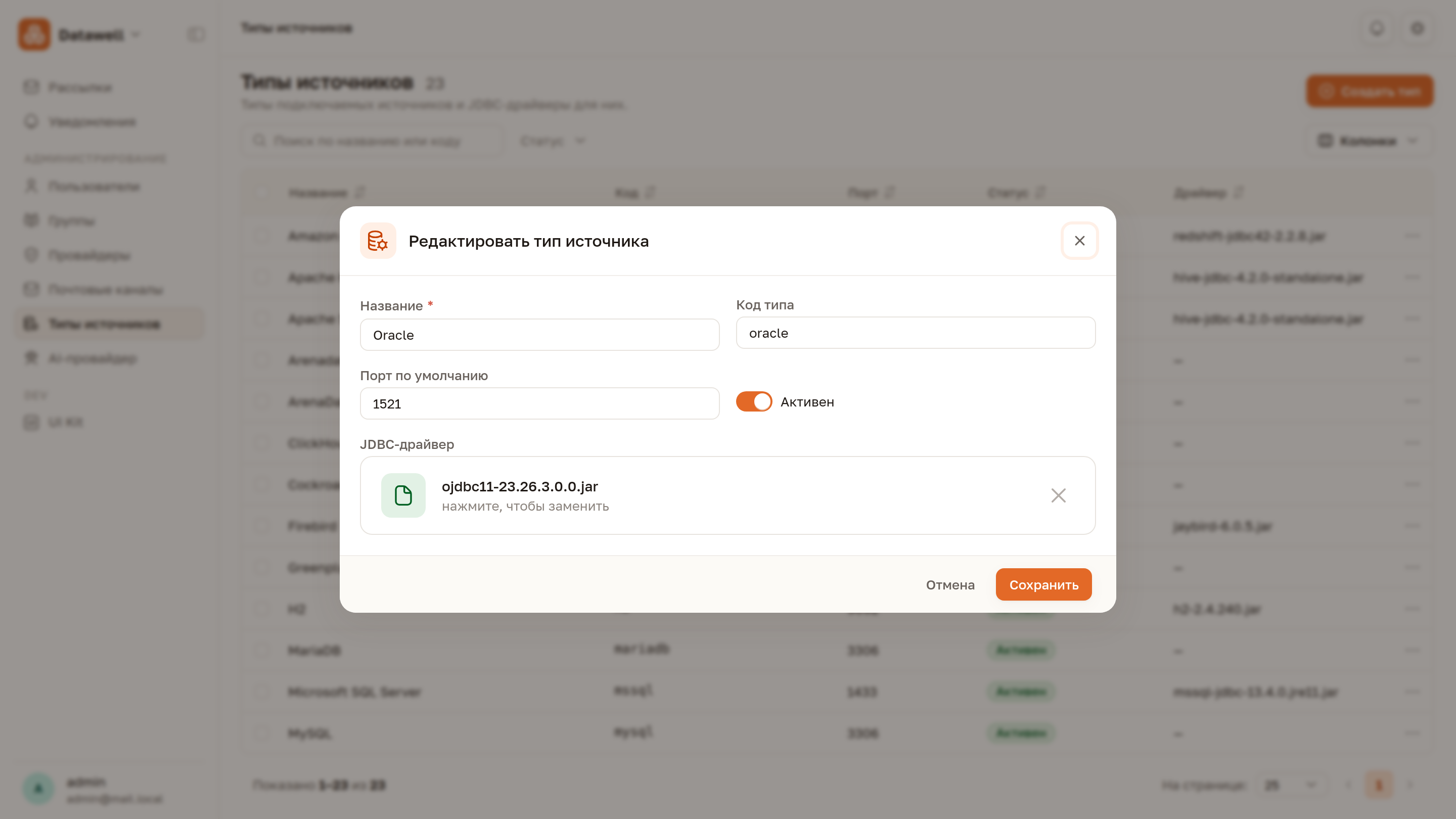Open UI Kit sidebar item
Image resolution: width=1456 pixels, height=819 pixels.
[109, 422]
